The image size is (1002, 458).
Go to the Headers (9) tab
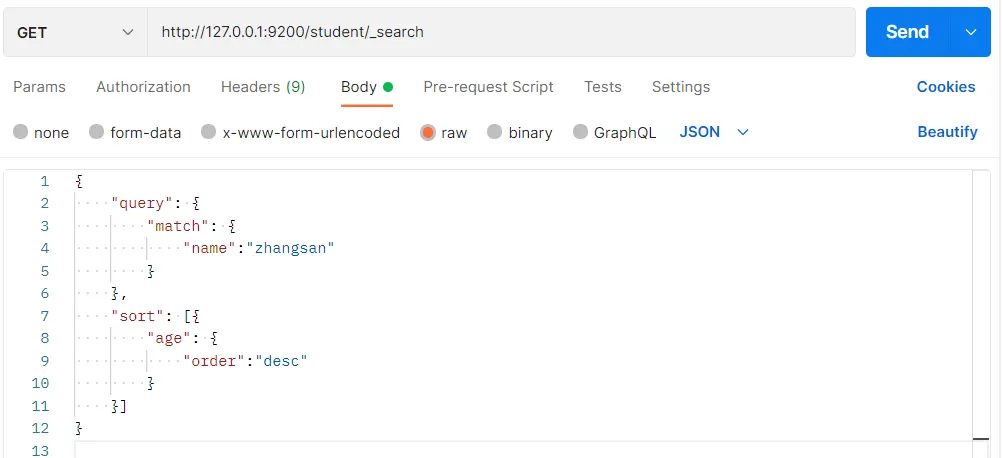point(263,87)
